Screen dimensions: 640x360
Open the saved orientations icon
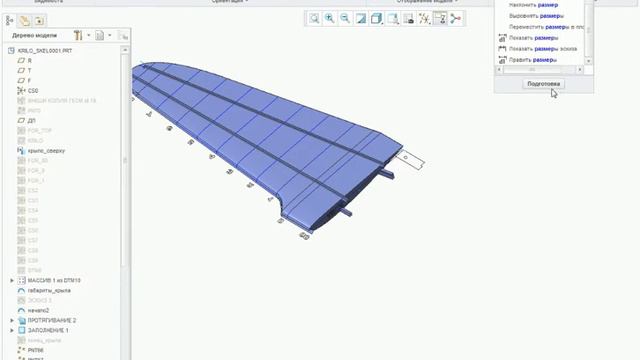[x=392, y=18]
